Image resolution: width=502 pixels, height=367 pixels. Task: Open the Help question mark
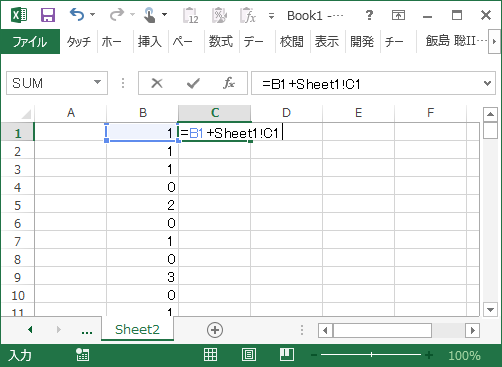[x=369, y=15]
